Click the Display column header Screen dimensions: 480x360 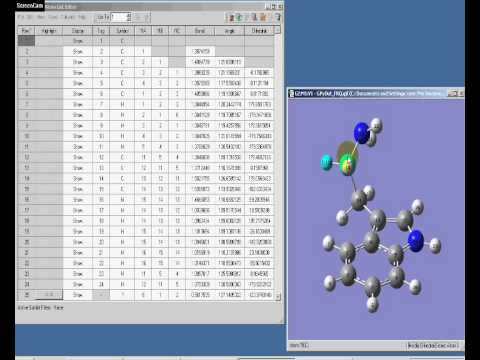pyautogui.click(x=78, y=31)
